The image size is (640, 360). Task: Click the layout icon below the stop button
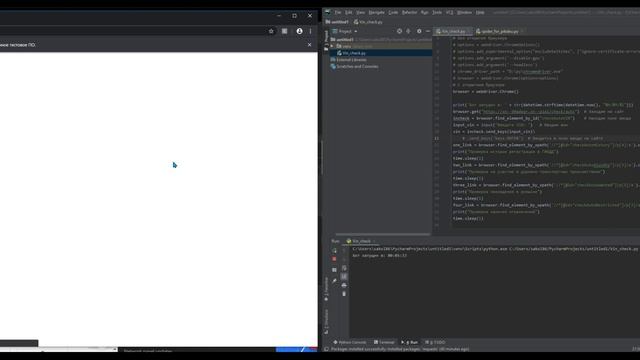[x=334, y=270]
